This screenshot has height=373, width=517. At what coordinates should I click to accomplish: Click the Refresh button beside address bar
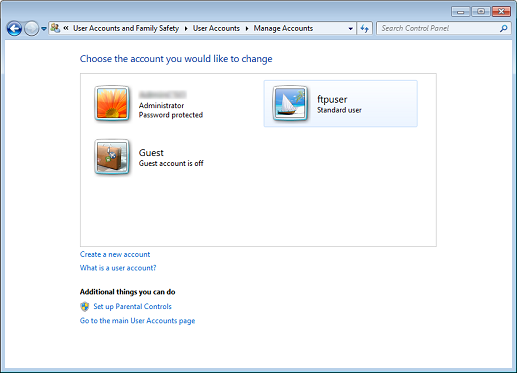(x=365, y=29)
